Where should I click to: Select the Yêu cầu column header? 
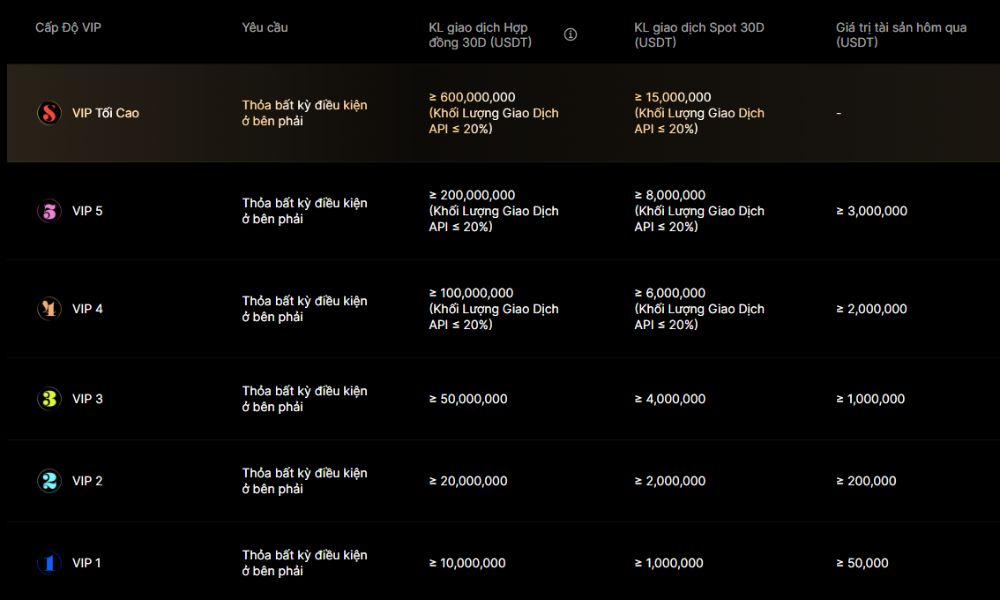265,28
